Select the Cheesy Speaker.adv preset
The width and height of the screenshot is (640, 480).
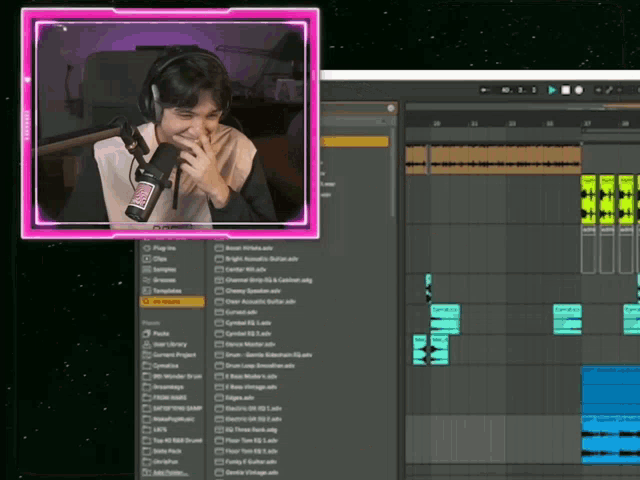pyautogui.click(x=248, y=291)
